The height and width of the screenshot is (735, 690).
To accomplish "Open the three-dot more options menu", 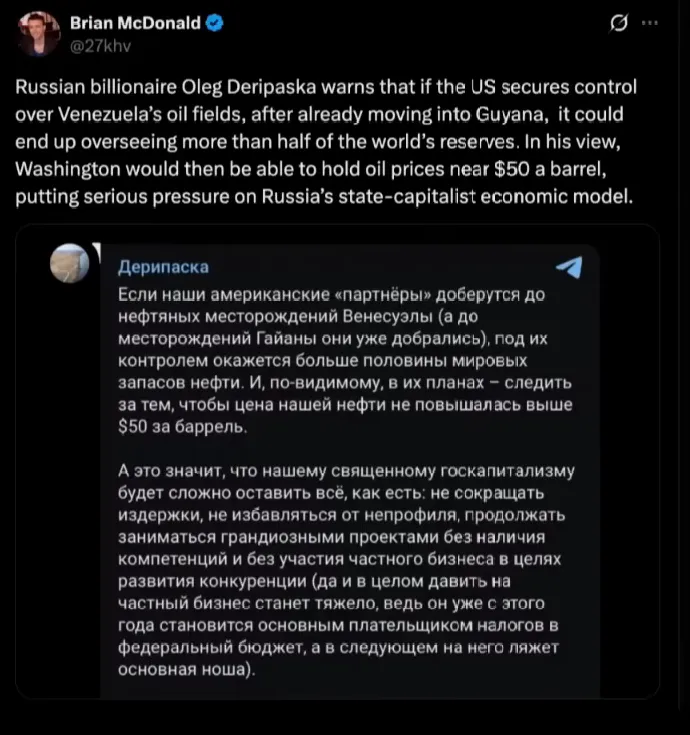I will (x=649, y=24).
